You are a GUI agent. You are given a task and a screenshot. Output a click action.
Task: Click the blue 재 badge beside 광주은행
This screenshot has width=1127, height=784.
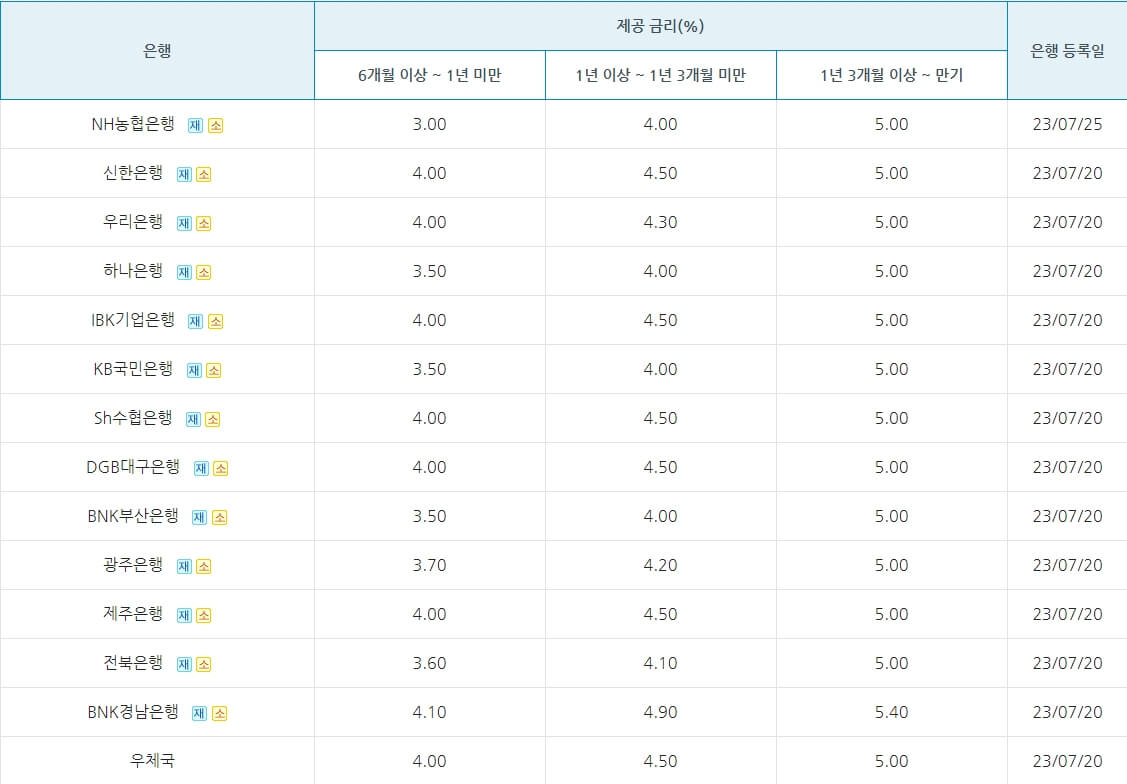184,566
